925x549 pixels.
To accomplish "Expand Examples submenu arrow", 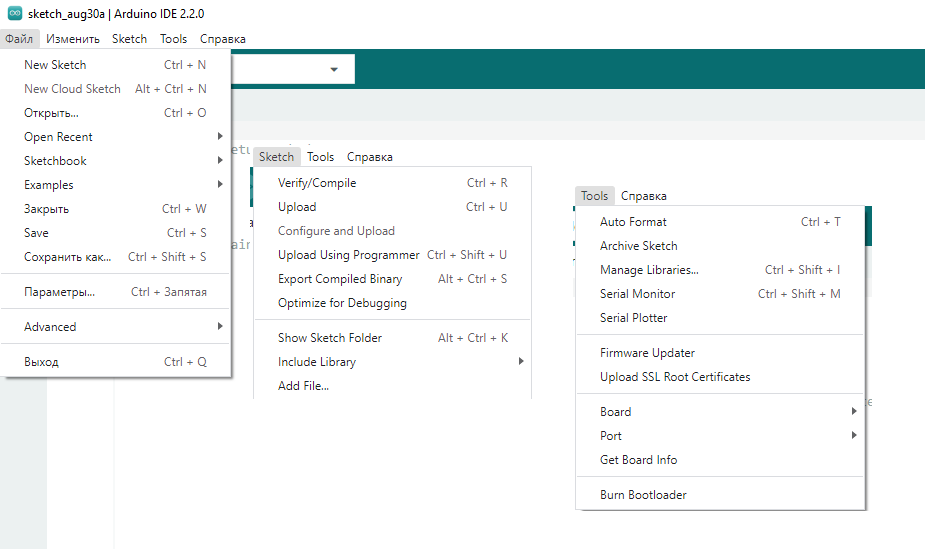I will click(219, 184).
